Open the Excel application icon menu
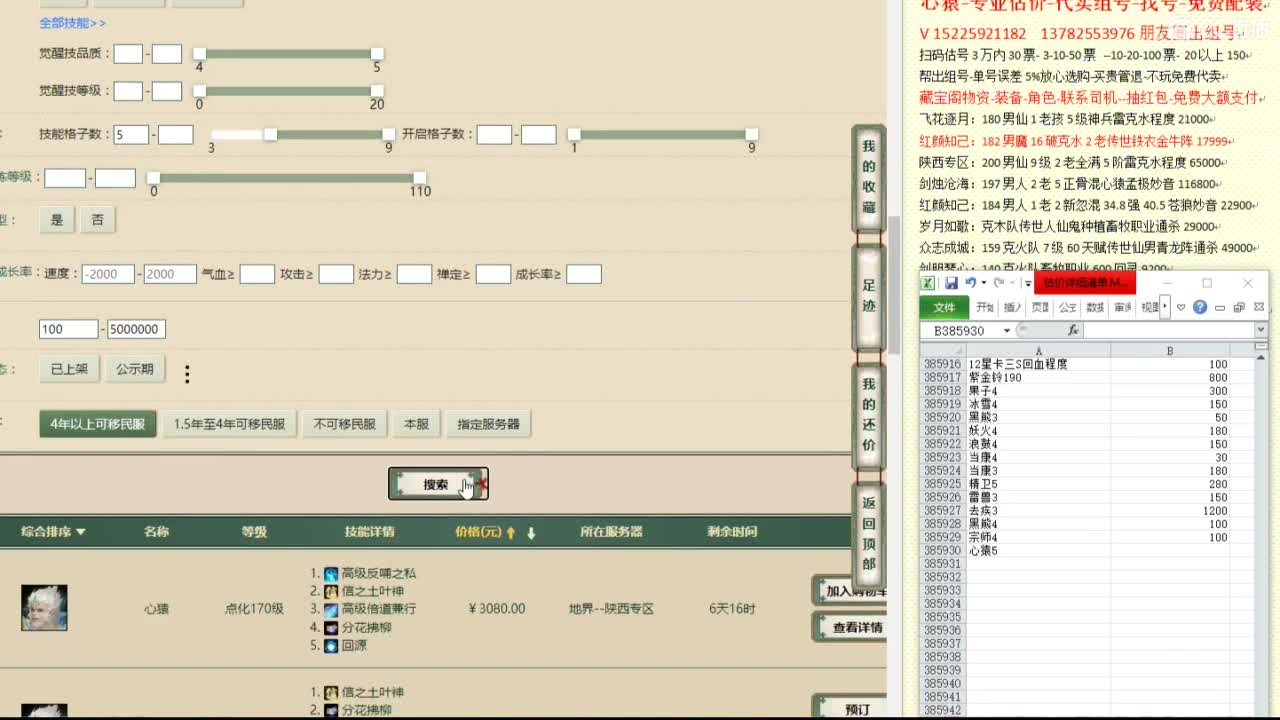 [929, 283]
